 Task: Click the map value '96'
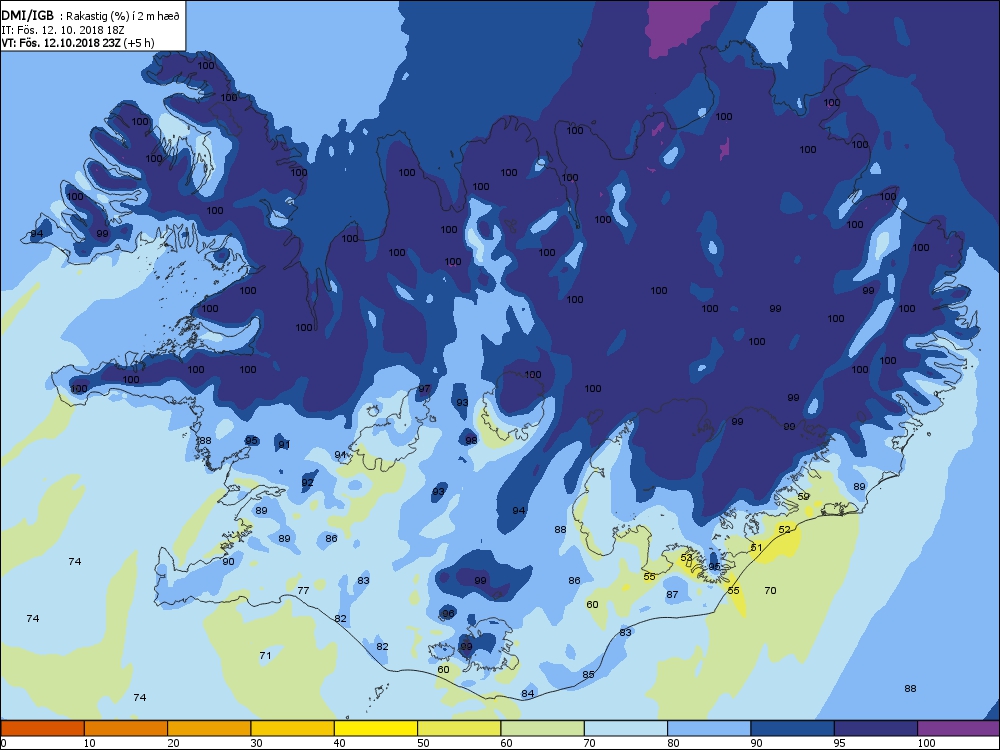coord(448,614)
